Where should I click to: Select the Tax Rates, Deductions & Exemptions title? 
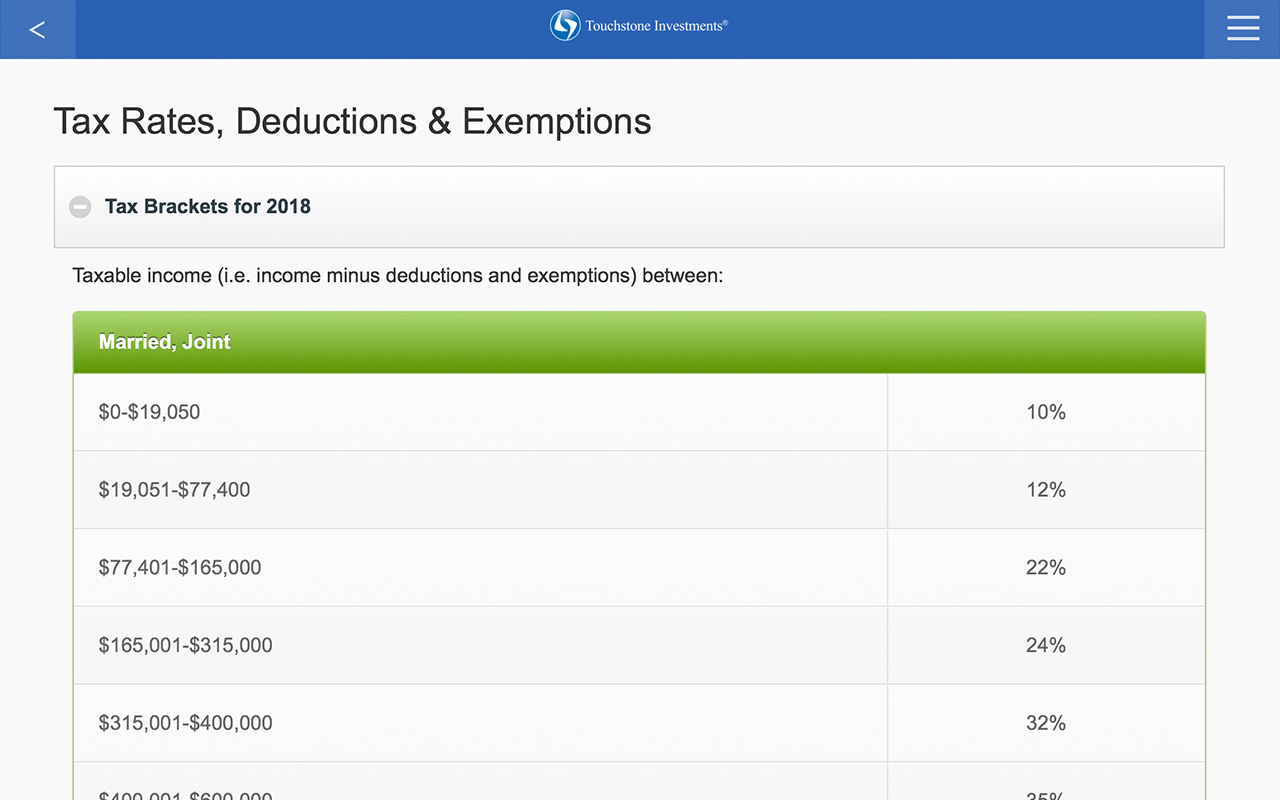[x=352, y=121]
